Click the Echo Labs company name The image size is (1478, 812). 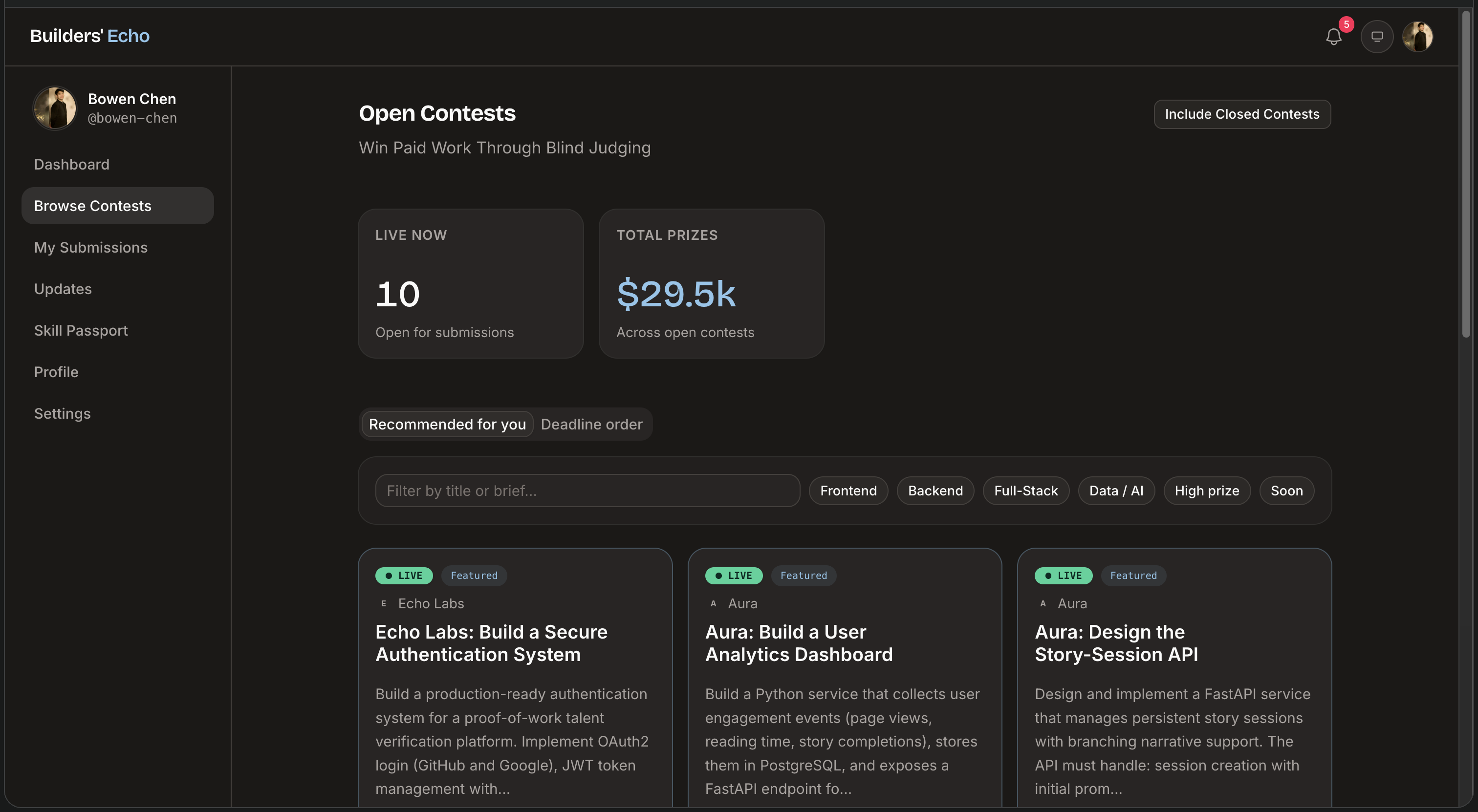pos(431,604)
